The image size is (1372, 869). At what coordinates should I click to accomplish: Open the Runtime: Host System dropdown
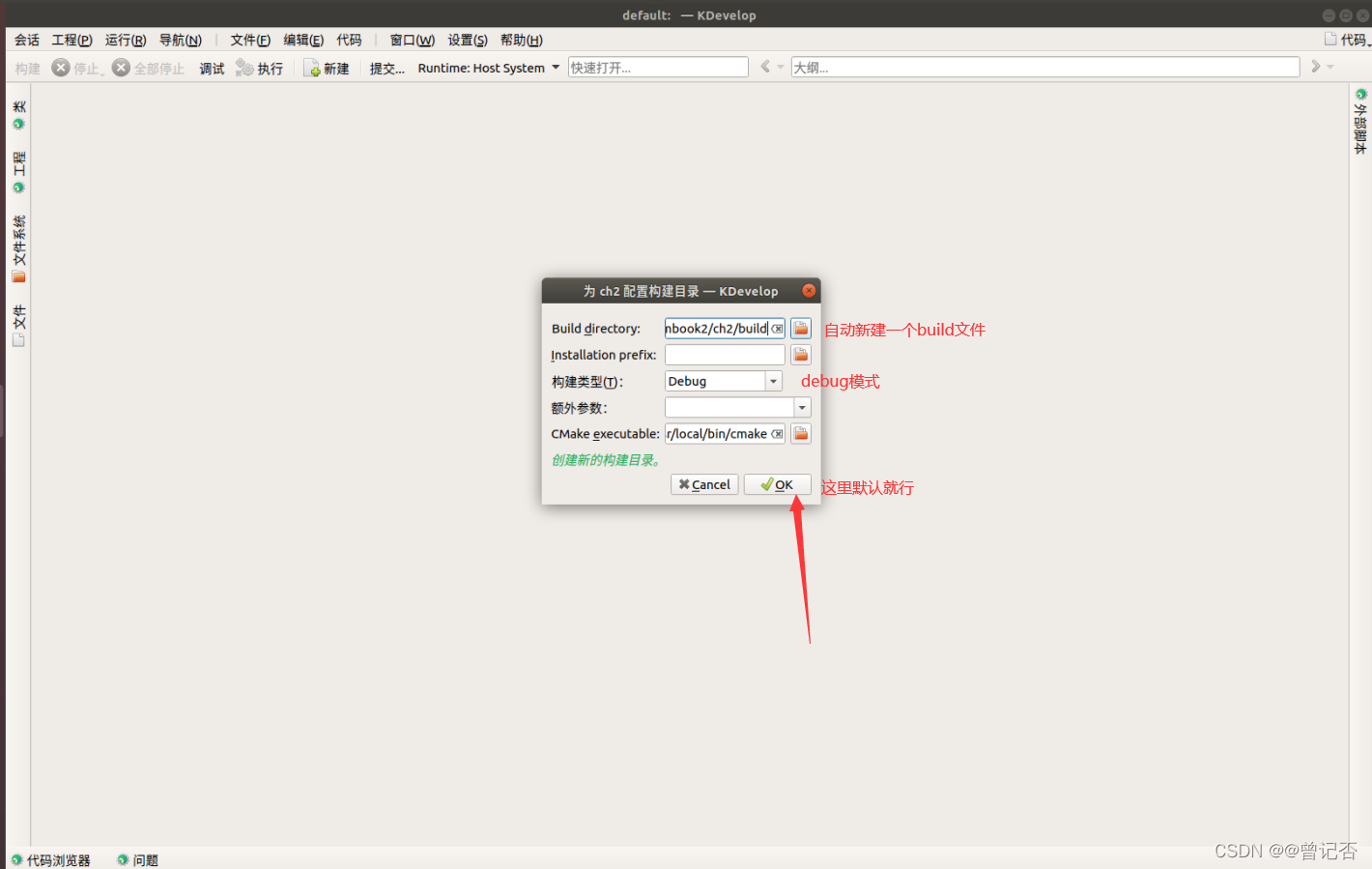(489, 68)
